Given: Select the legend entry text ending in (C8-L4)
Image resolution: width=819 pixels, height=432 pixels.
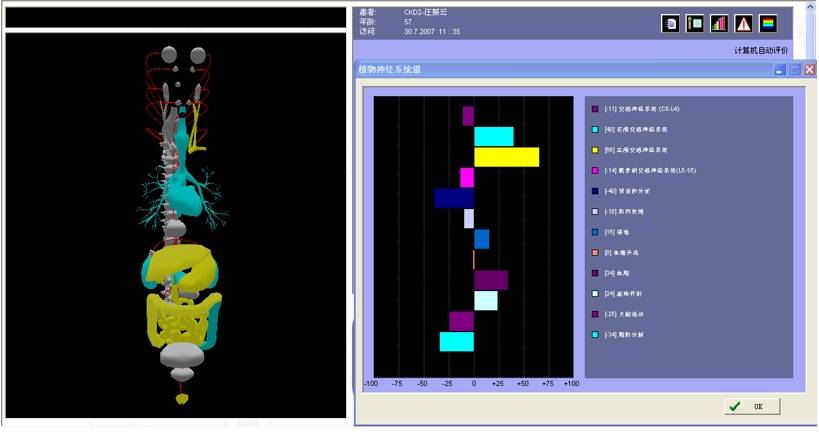Looking at the screenshot, I should pyautogui.click(x=642, y=109).
